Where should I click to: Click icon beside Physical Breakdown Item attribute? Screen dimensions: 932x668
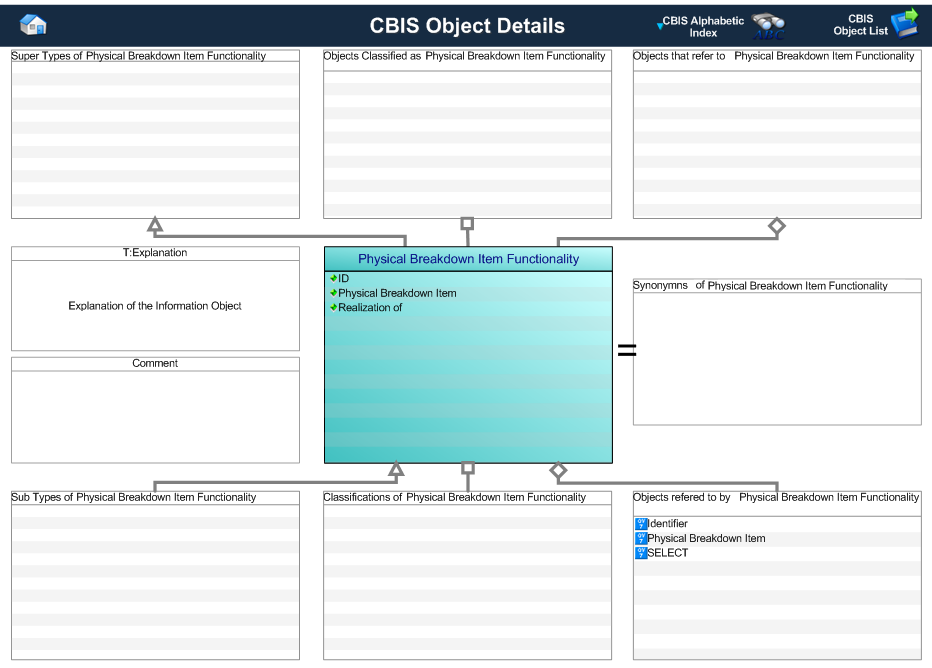(333, 293)
